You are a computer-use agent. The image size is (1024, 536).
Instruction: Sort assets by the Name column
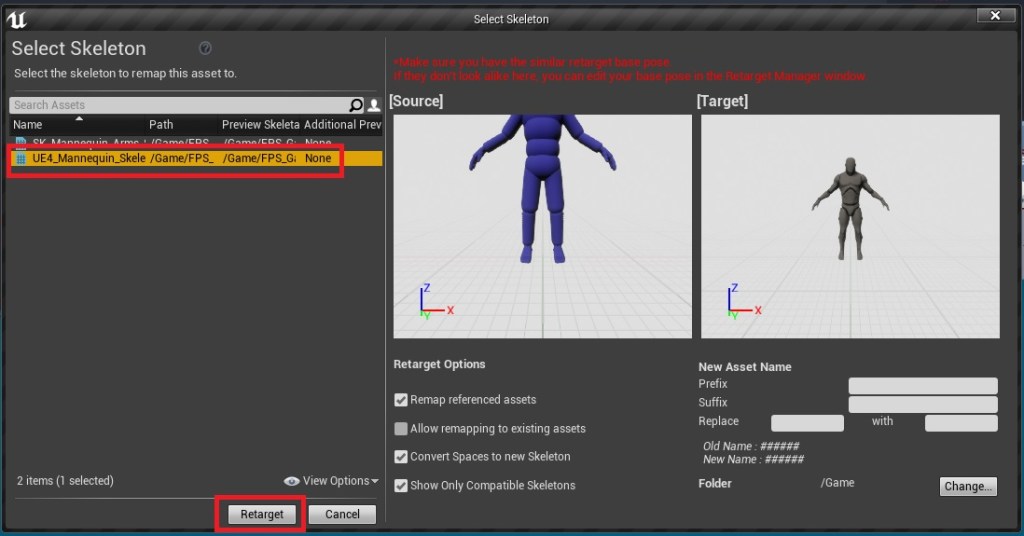[28, 125]
